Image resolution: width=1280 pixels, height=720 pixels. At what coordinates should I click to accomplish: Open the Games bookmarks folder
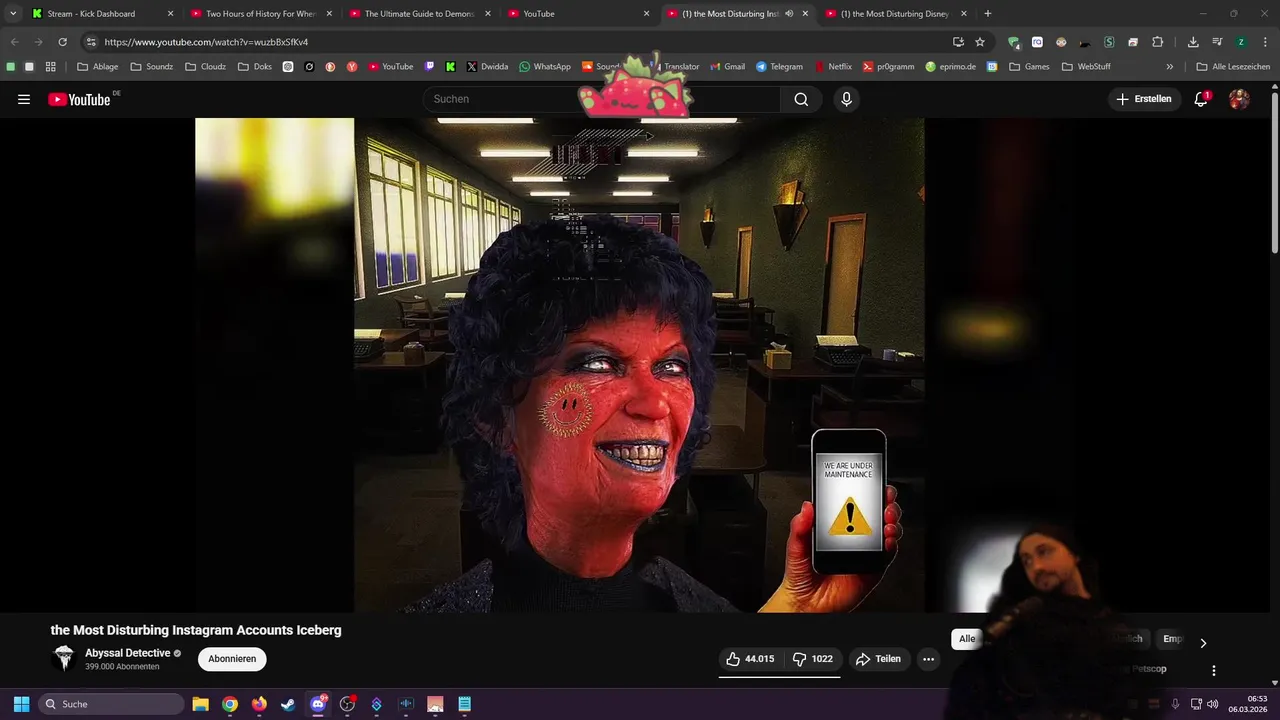pyautogui.click(x=1029, y=67)
